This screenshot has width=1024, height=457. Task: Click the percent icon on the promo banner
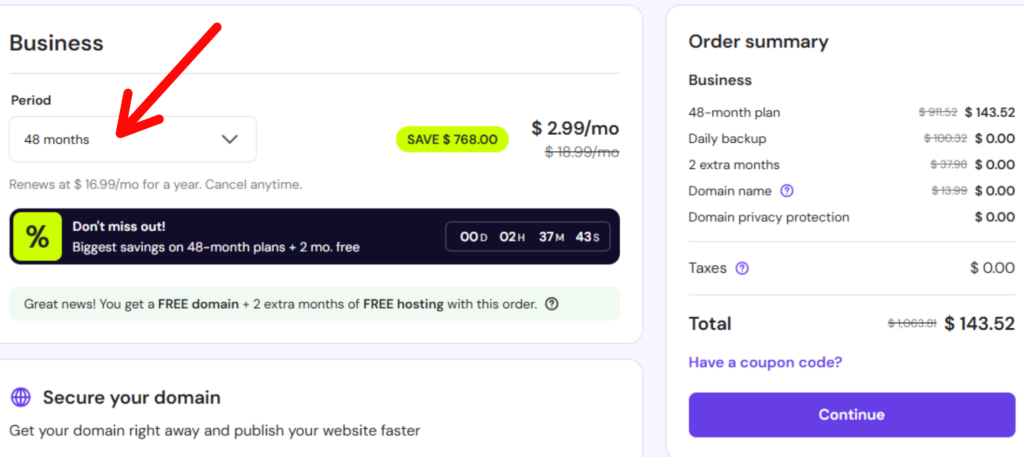point(37,237)
